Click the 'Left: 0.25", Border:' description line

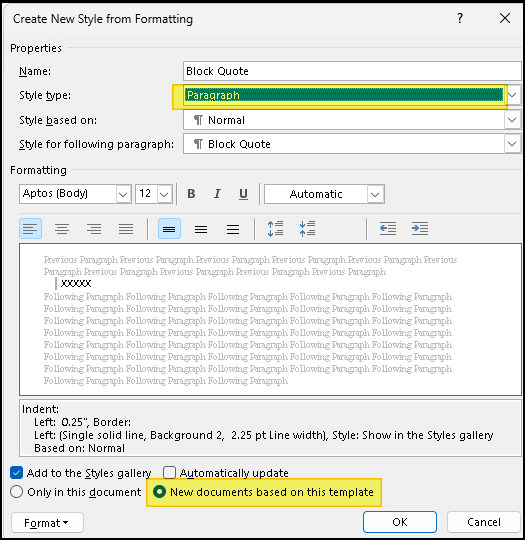(82, 422)
